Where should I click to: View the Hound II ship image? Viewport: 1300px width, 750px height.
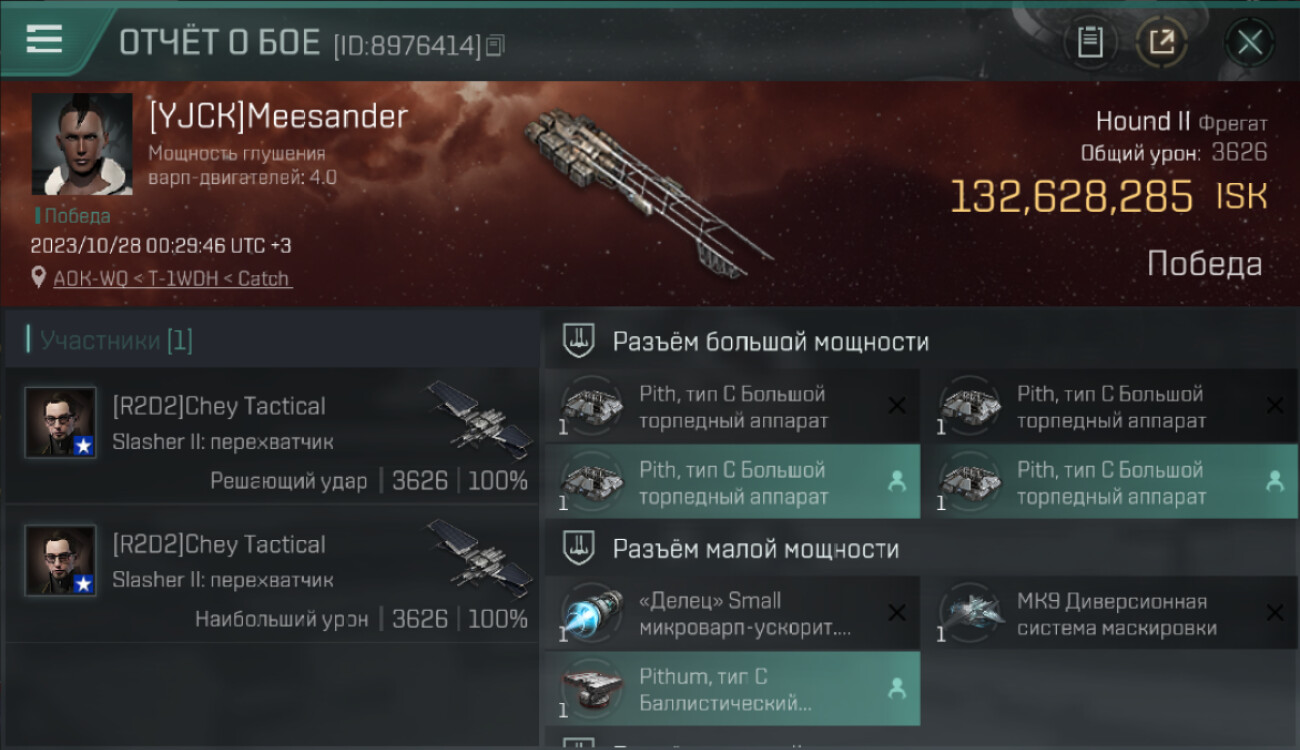click(648, 192)
